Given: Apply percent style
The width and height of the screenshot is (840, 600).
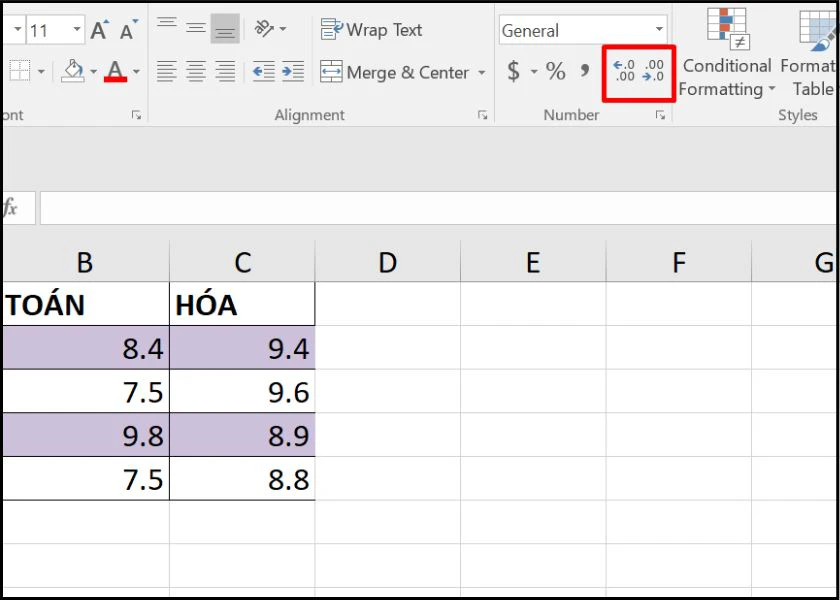Looking at the screenshot, I should tap(556, 71).
